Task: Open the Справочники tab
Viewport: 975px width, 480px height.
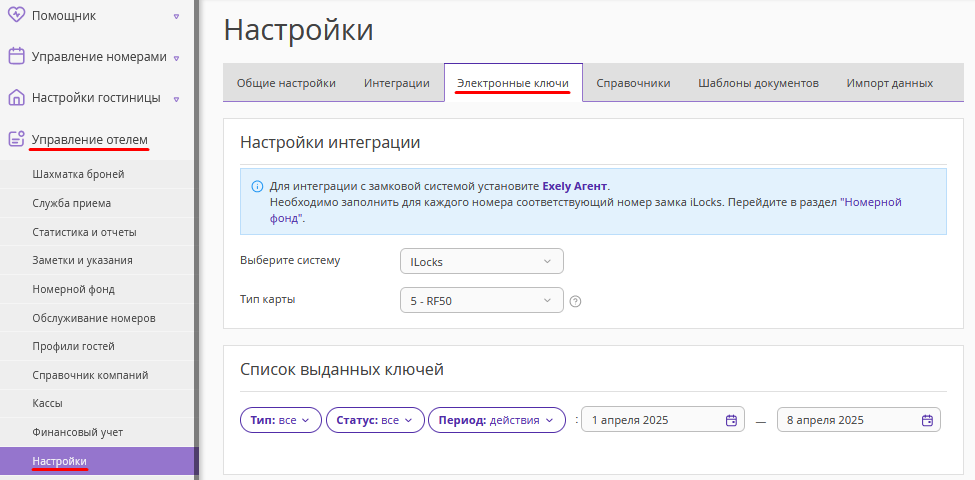Action: (633, 83)
